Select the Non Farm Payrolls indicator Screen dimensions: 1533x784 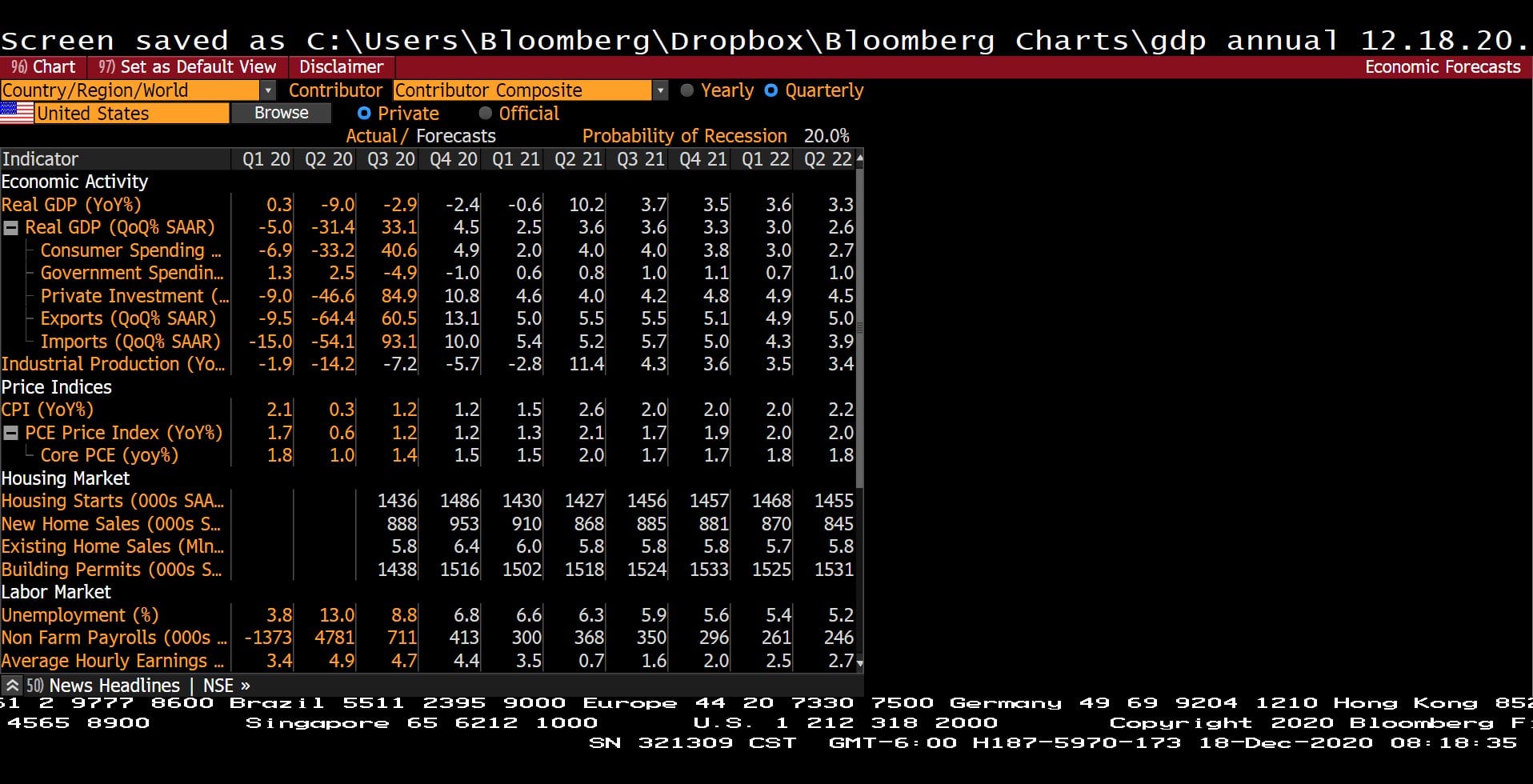pos(114,638)
